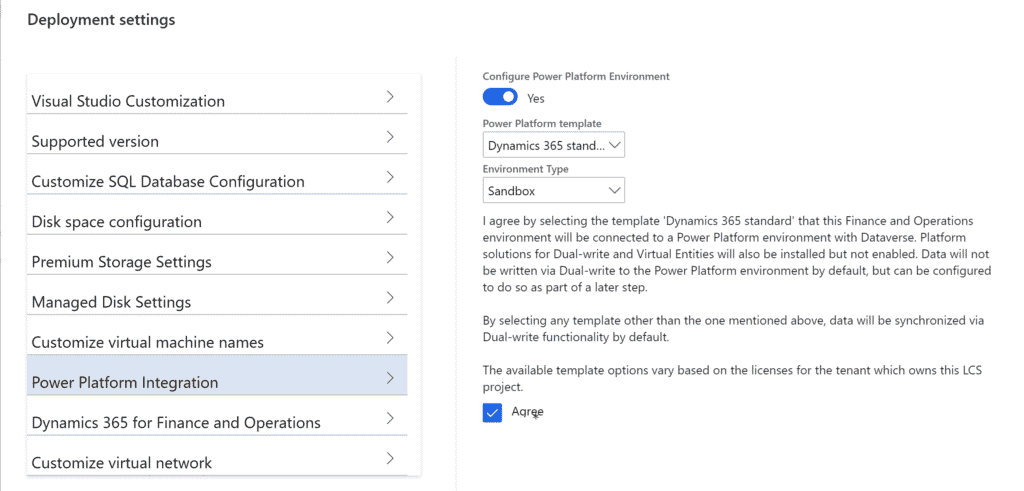Viewport: 1024px width, 491px height.
Task: Click chevron arrow beside Supported version
Action: tap(390, 137)
